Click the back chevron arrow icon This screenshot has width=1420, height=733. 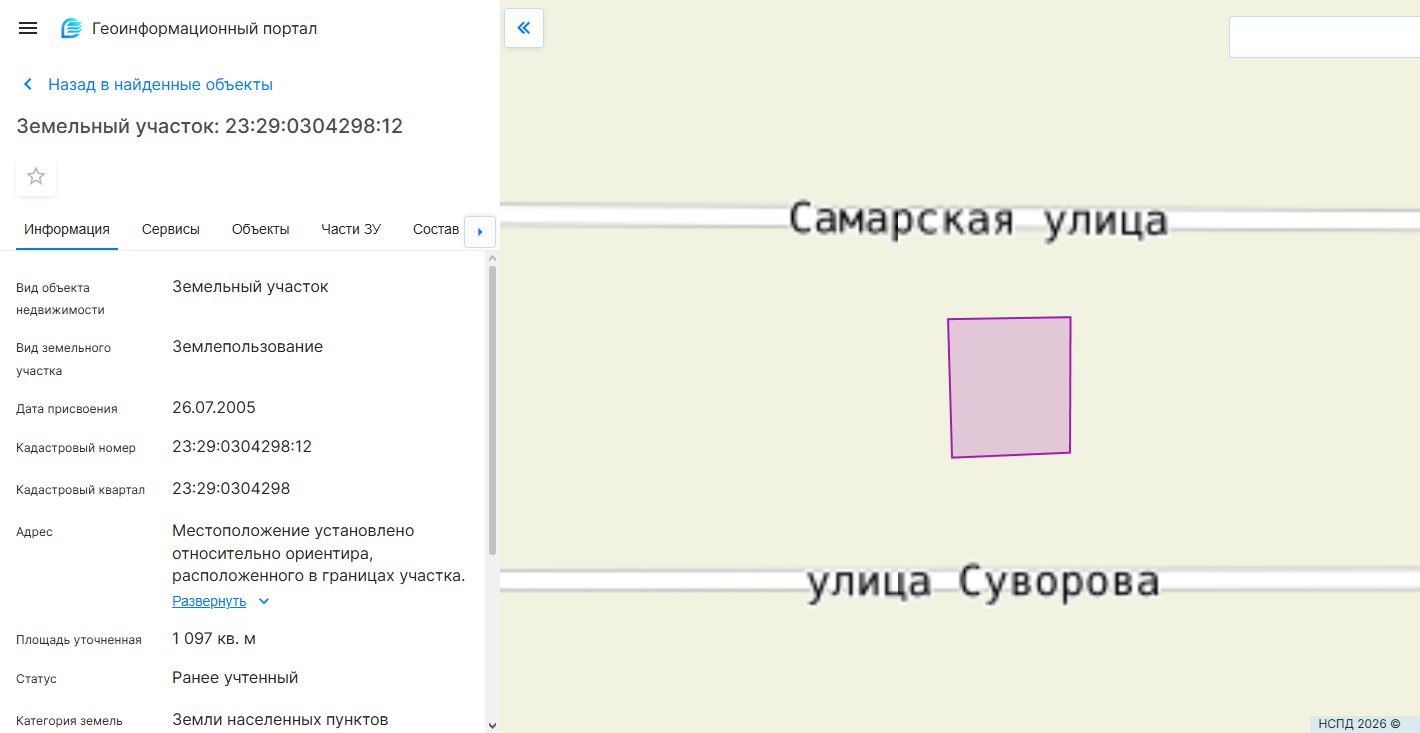pyautogui.click(x=28, y=85)
